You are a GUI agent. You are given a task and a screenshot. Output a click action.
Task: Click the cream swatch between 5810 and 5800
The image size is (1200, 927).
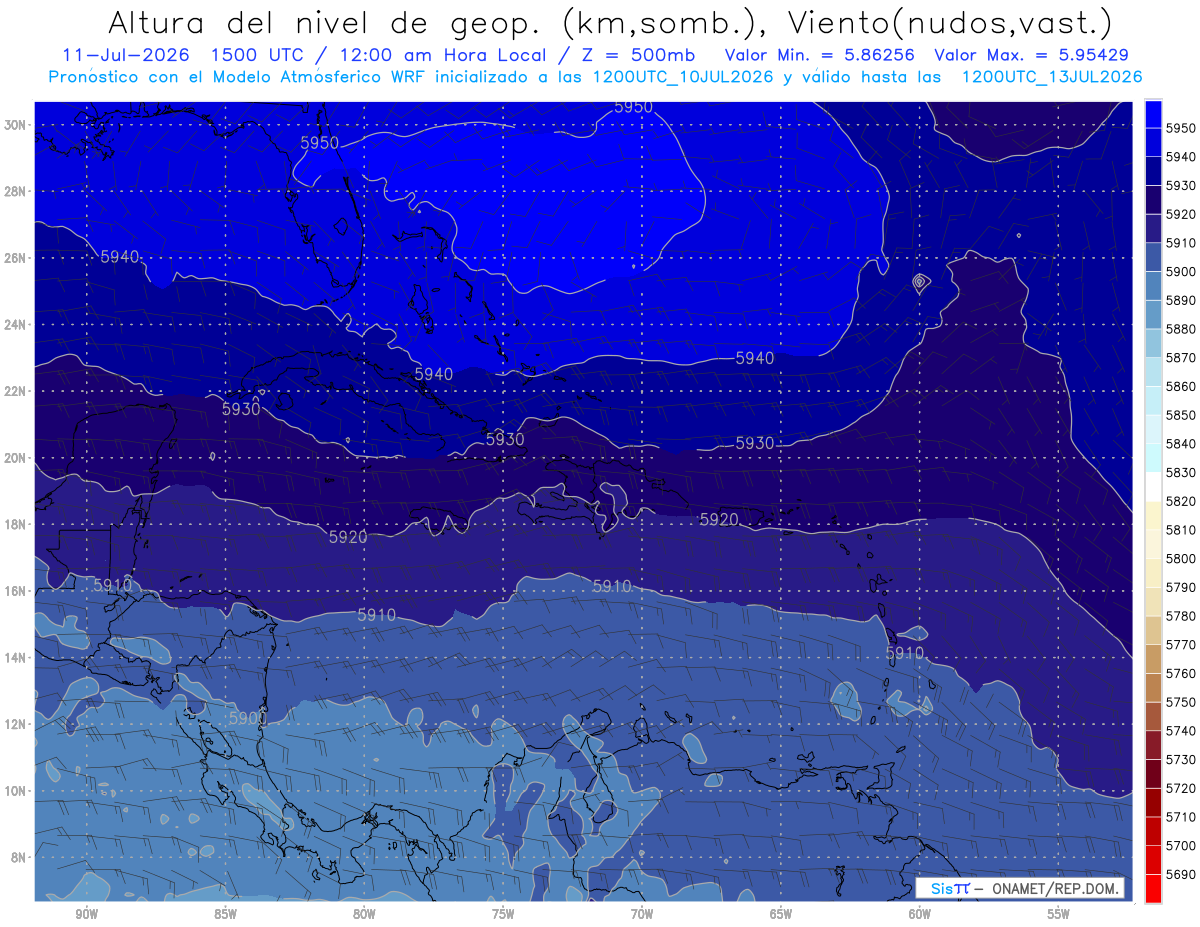(x=1152, y=544)
